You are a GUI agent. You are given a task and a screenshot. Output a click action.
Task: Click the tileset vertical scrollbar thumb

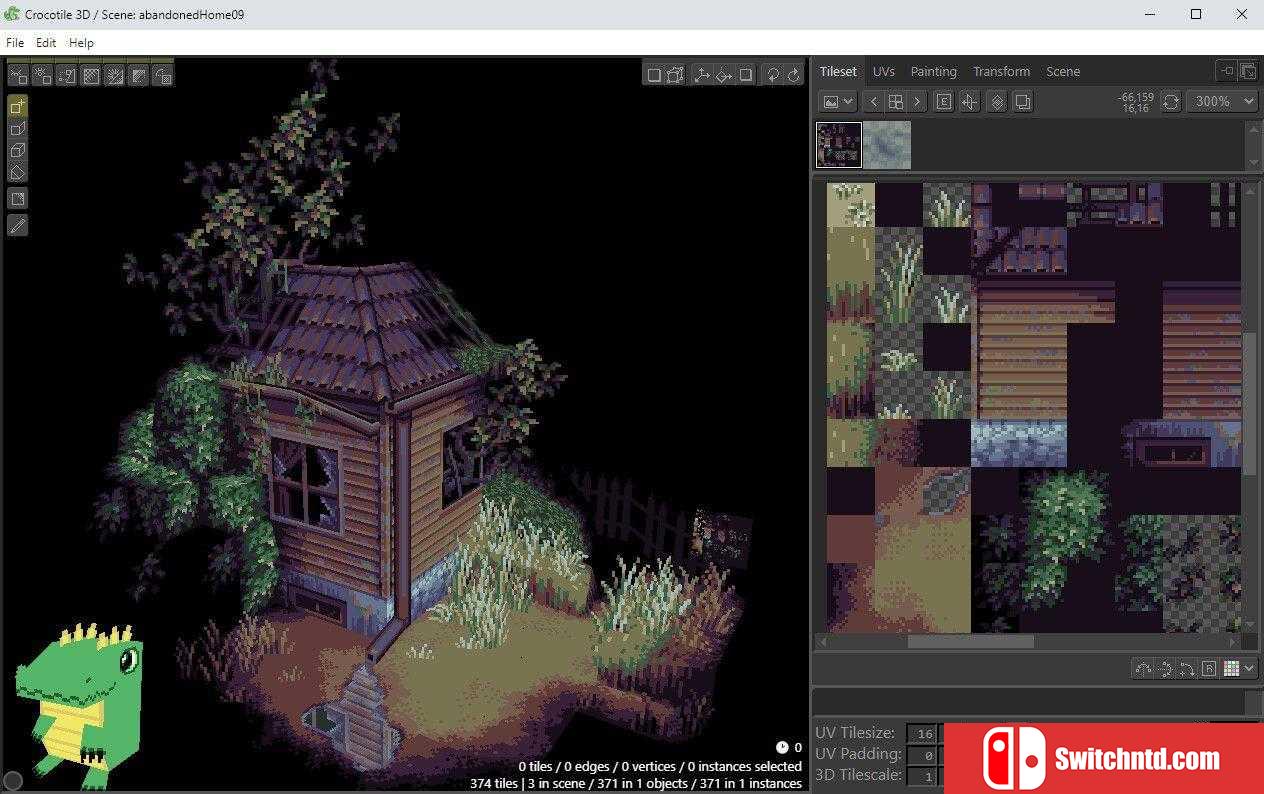1250,403
